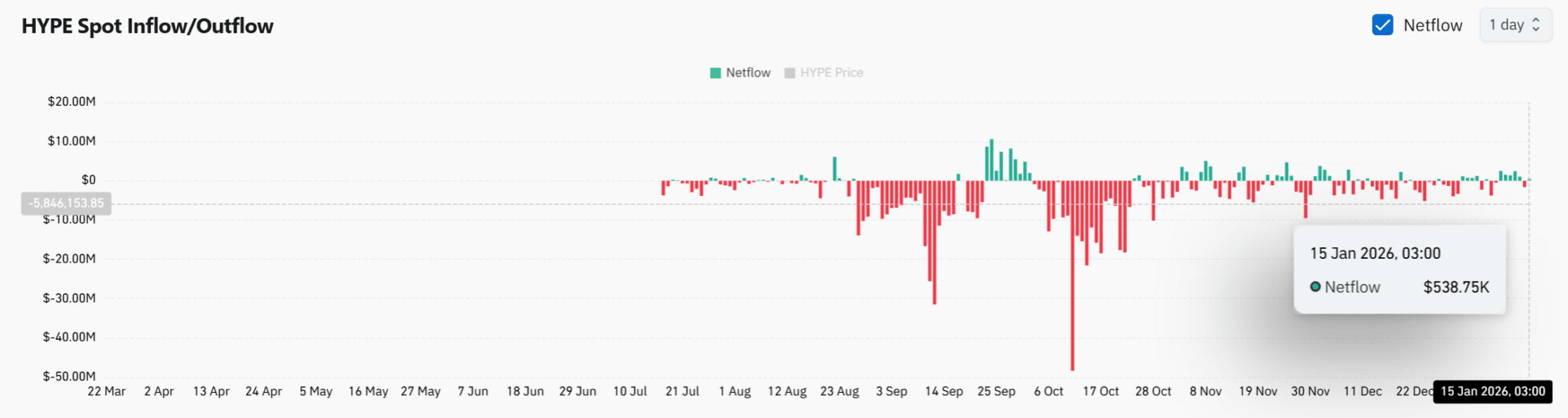Image resolution: width=1568 pixels, height=418 pixels.
Task: Click the 6 Oct date on the x-axis
Action: (1048, 392)
